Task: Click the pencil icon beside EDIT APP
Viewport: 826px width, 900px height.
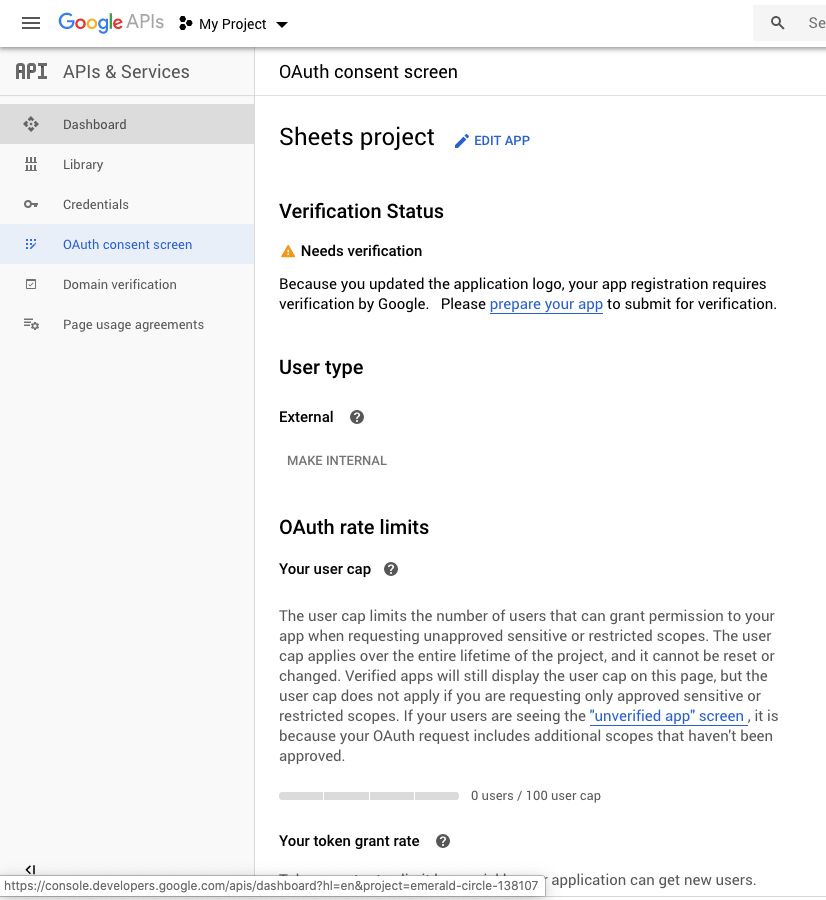Action: [x=461, y=141]
